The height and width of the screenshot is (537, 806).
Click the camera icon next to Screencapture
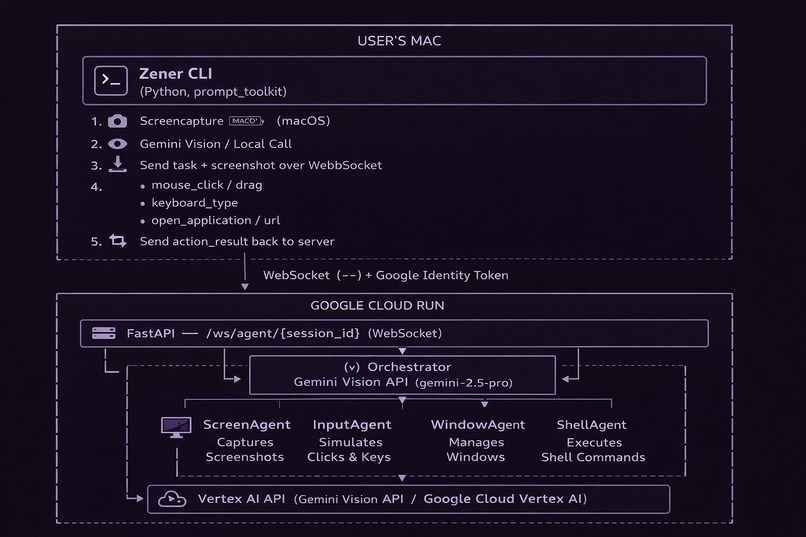coord(117,121)
